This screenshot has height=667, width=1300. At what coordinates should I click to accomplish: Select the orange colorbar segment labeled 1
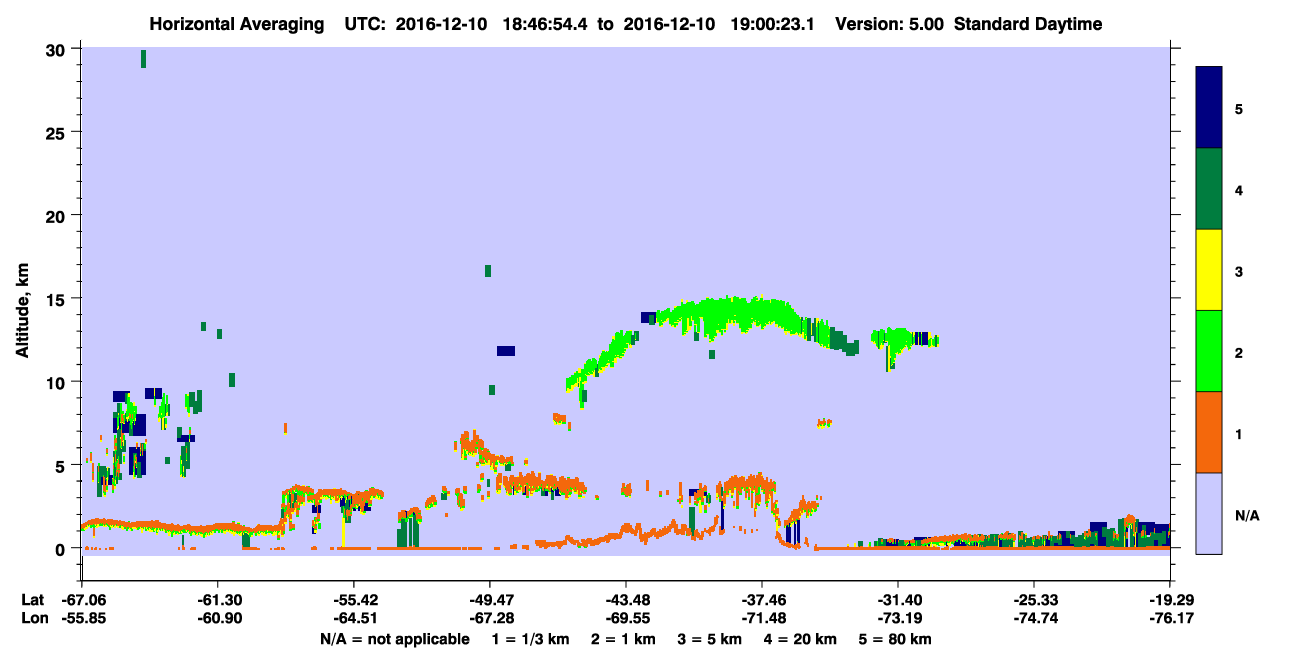1209,432
